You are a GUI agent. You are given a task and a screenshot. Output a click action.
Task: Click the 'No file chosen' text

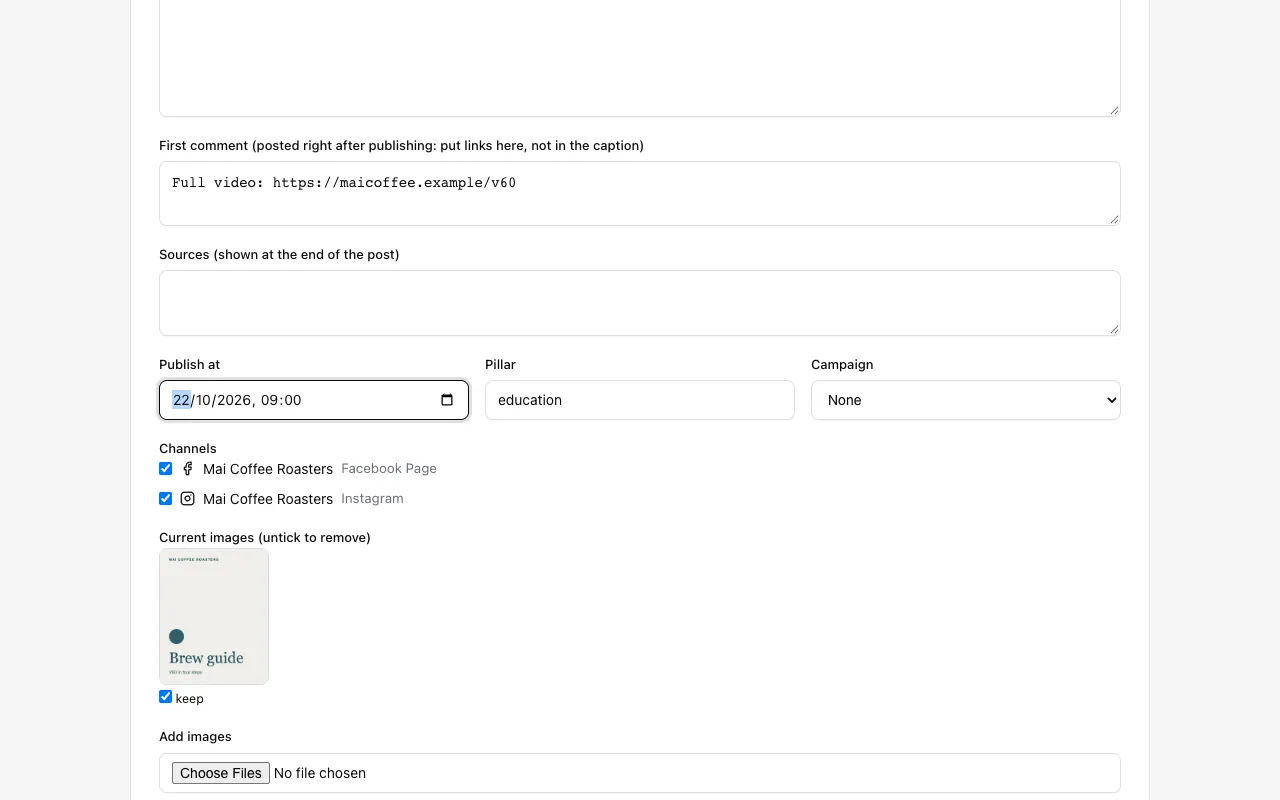click(320, 773)
